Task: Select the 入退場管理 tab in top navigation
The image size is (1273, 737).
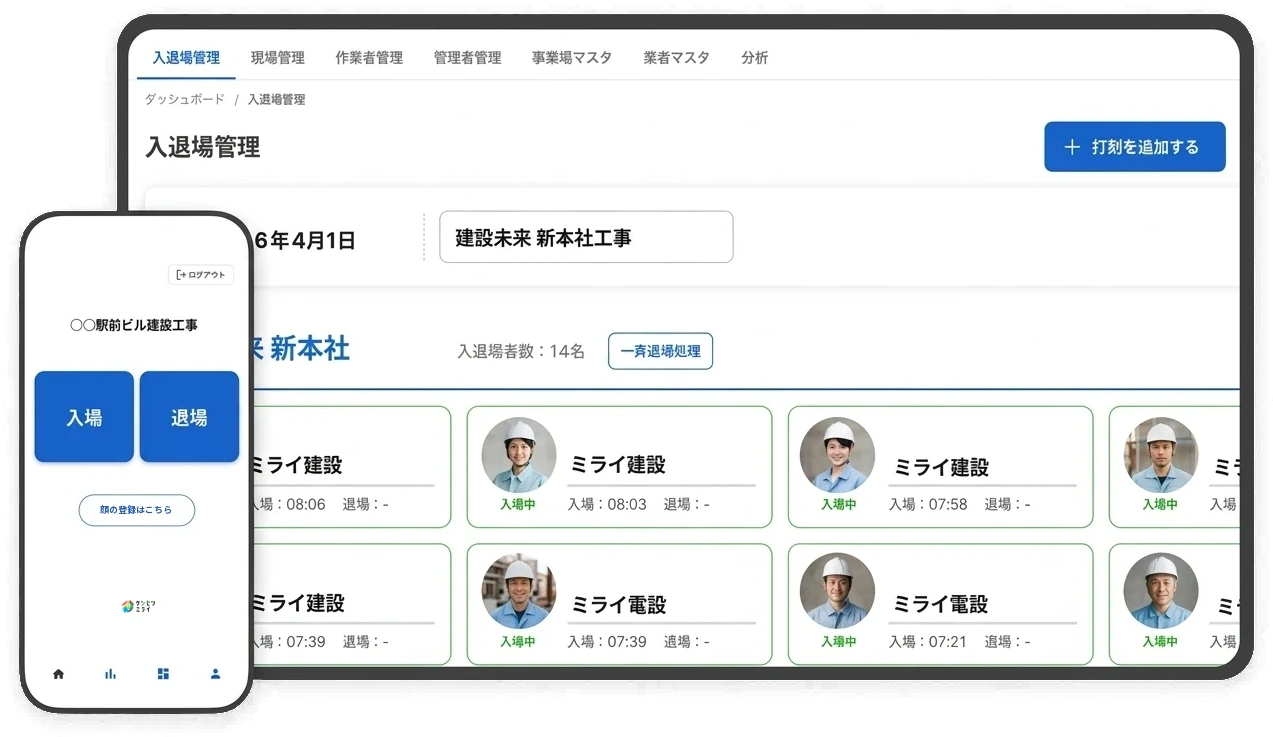Action: point(186,58)
